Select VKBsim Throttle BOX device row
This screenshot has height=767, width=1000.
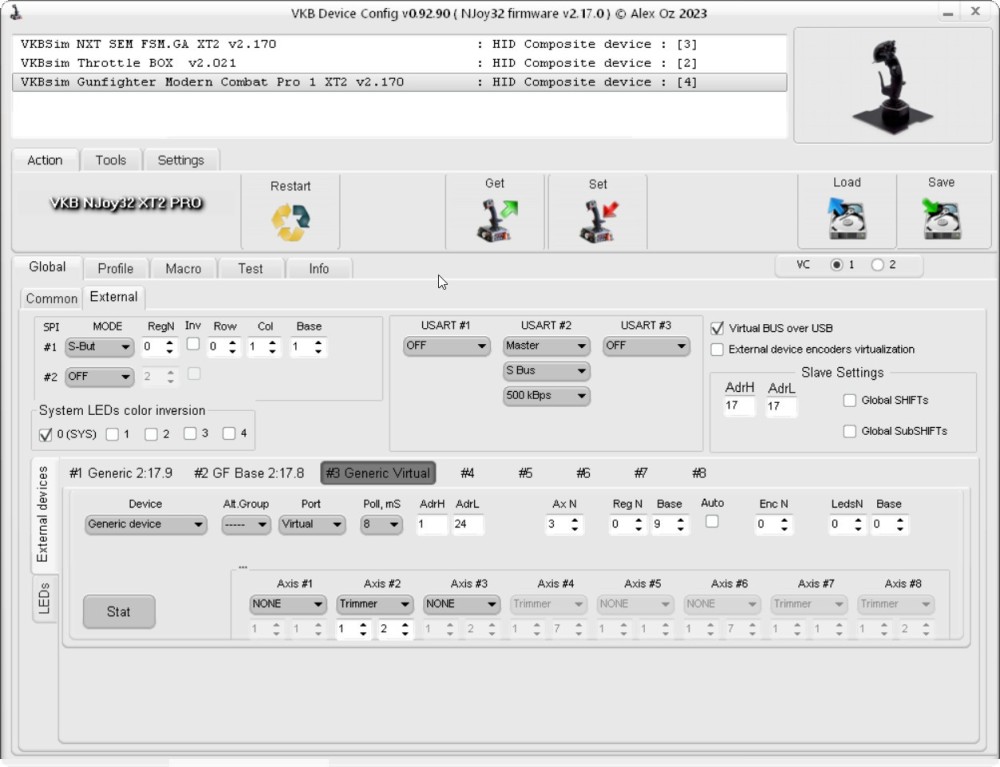[399, 63]
